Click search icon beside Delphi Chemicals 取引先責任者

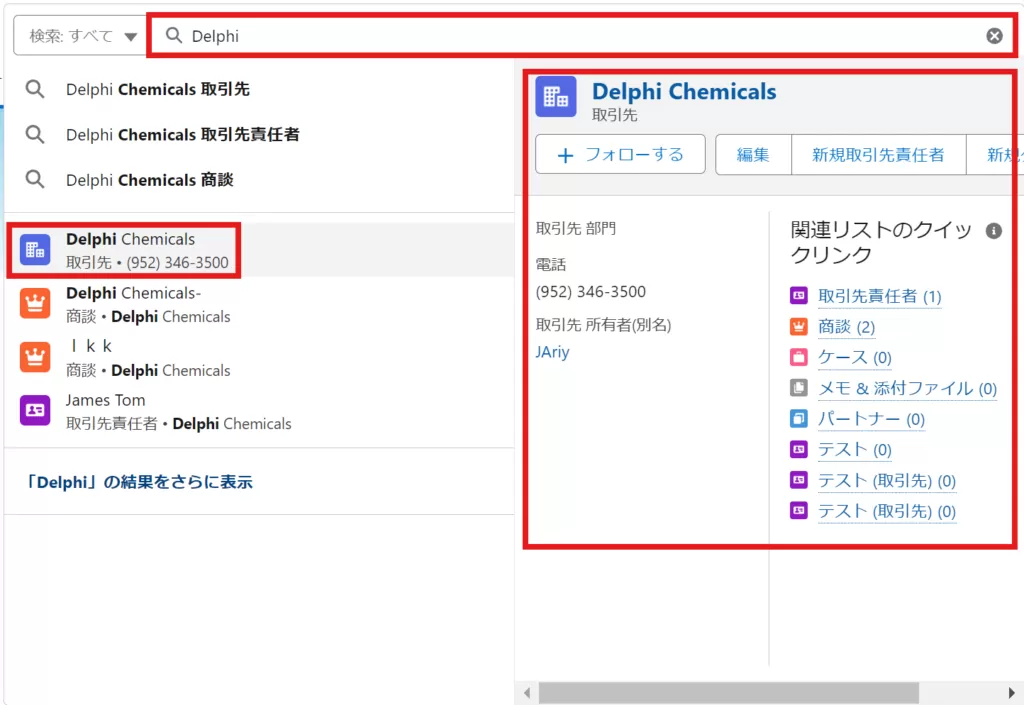(x=35, y=134)
